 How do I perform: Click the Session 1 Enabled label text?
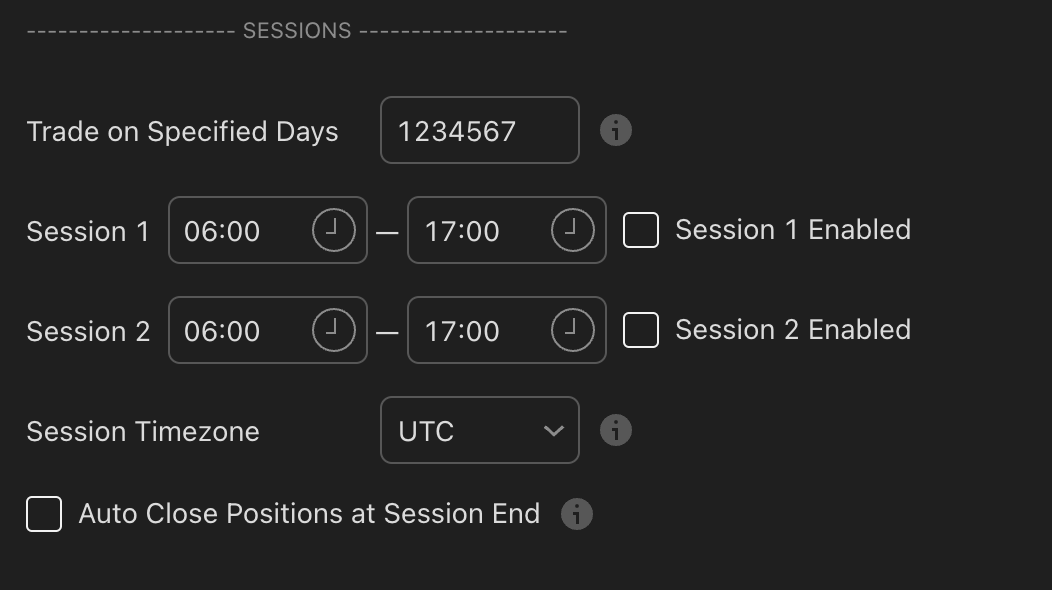[792, 230]
